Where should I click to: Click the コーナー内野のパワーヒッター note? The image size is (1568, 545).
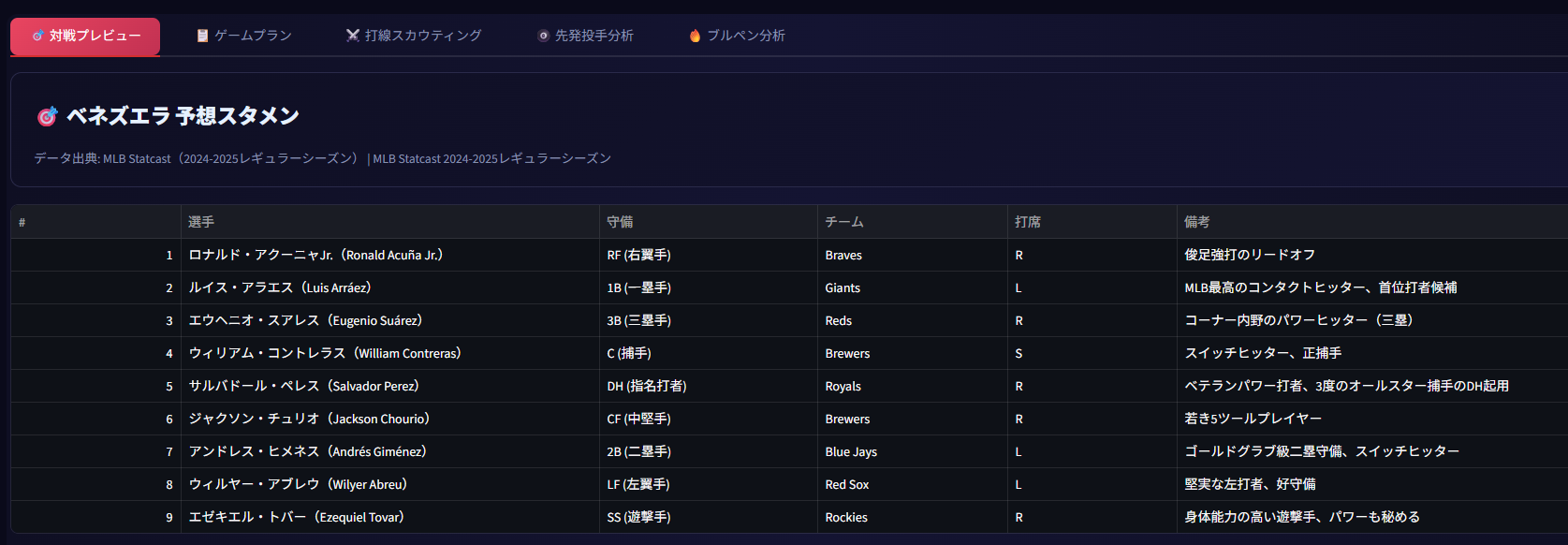click(x=1372, y=320)
